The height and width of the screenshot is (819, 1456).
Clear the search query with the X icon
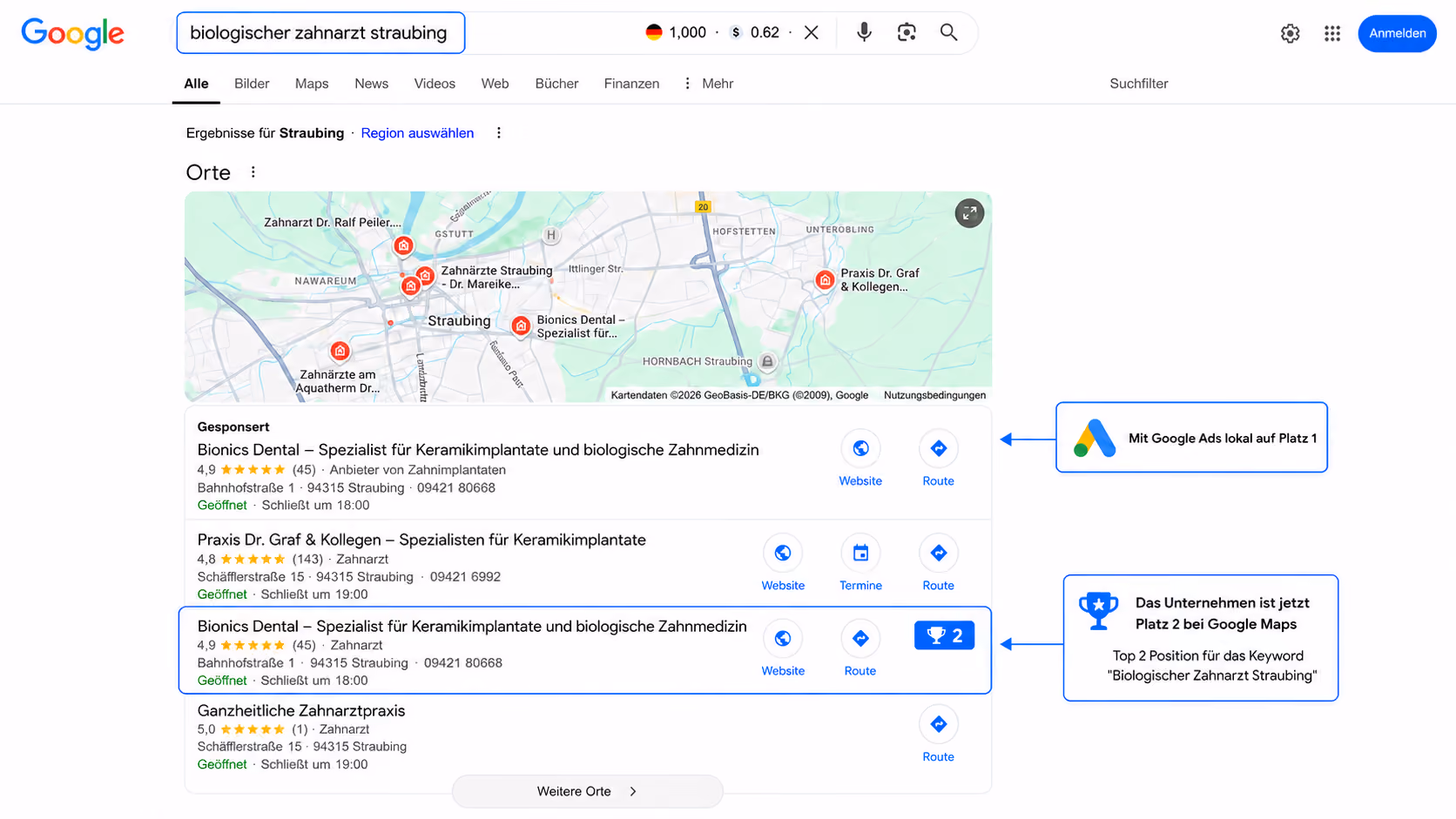point(811,33)
